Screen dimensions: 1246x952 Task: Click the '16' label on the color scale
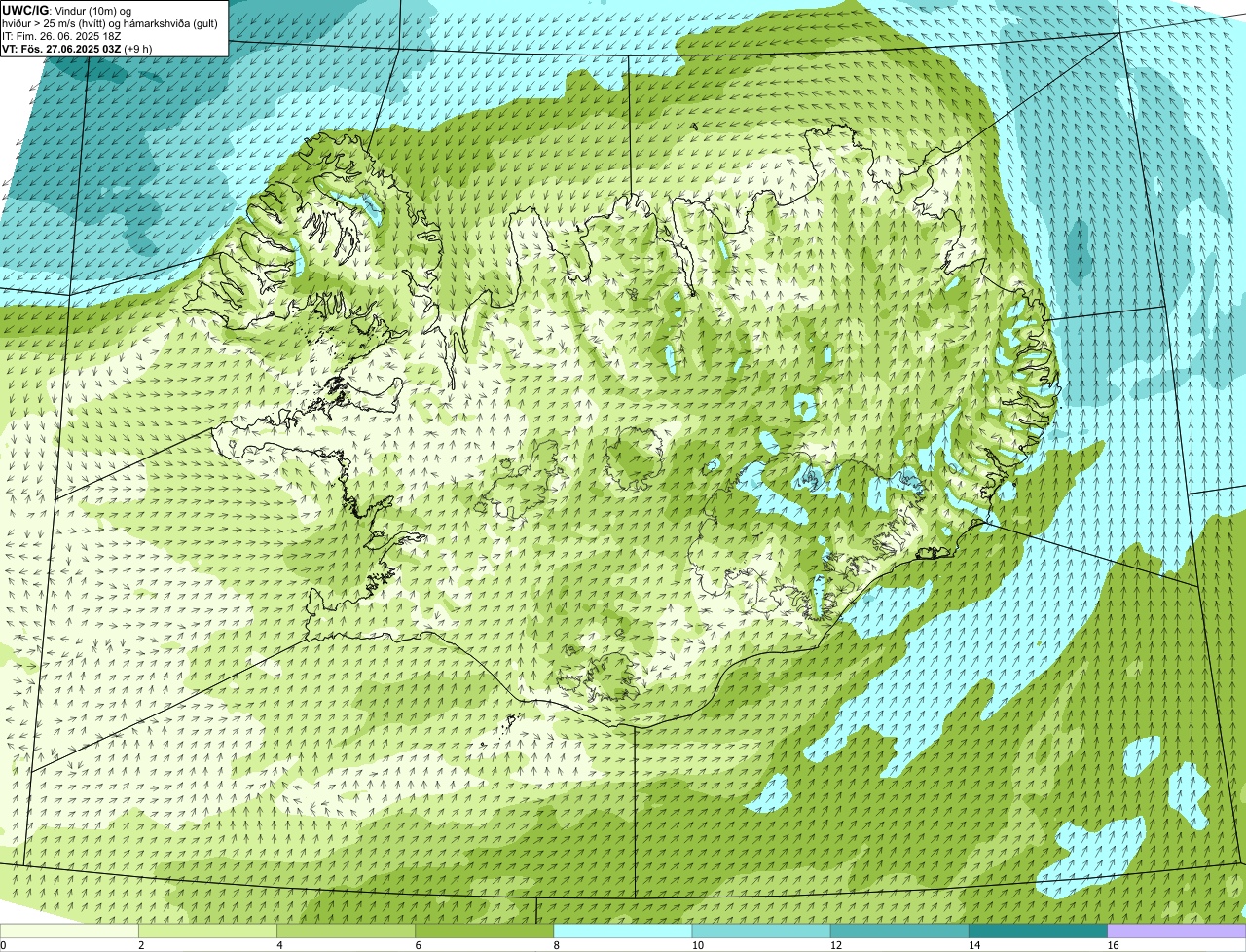click(1113, 945)
